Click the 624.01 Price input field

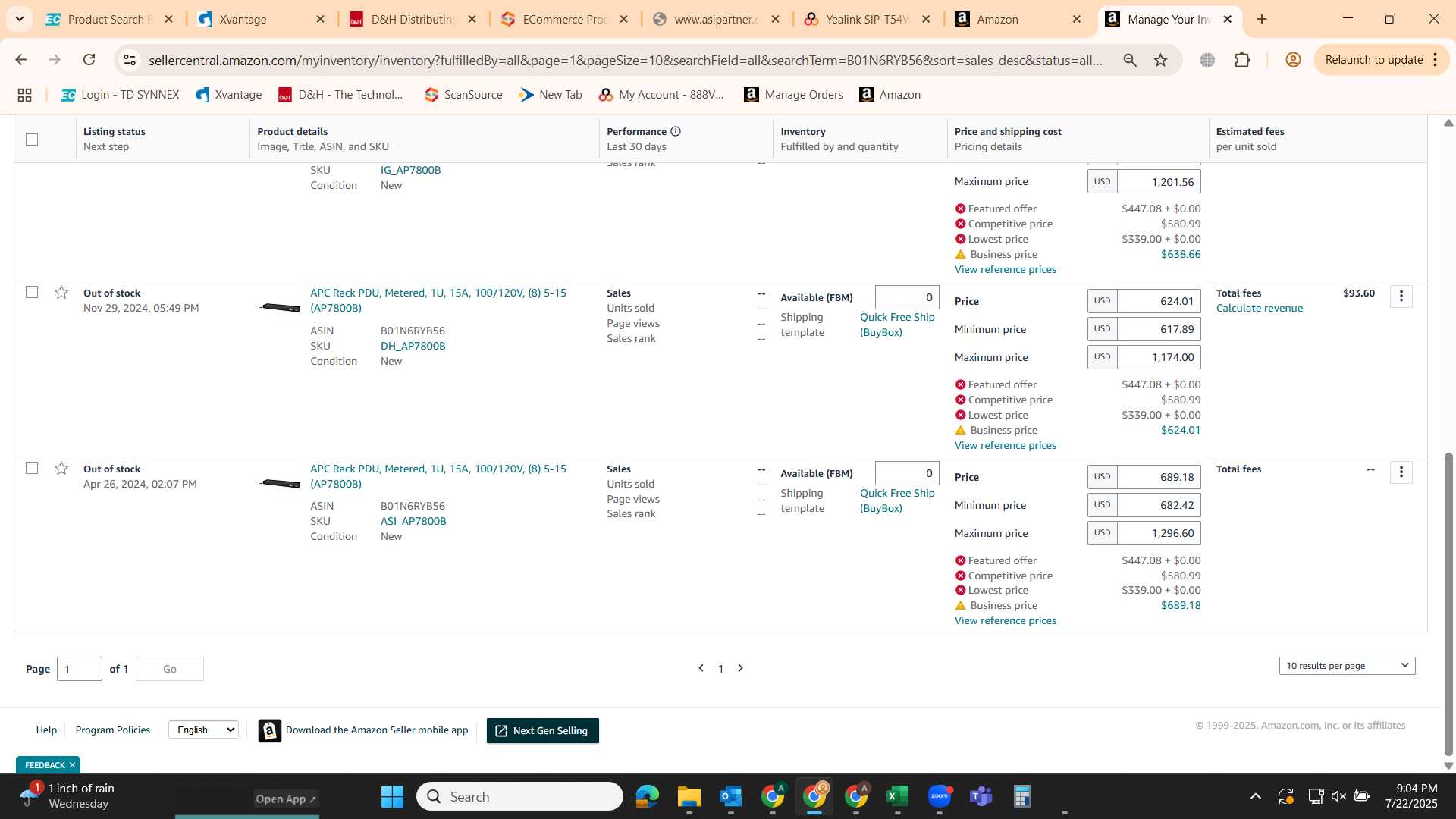[x=1159, y=301]
